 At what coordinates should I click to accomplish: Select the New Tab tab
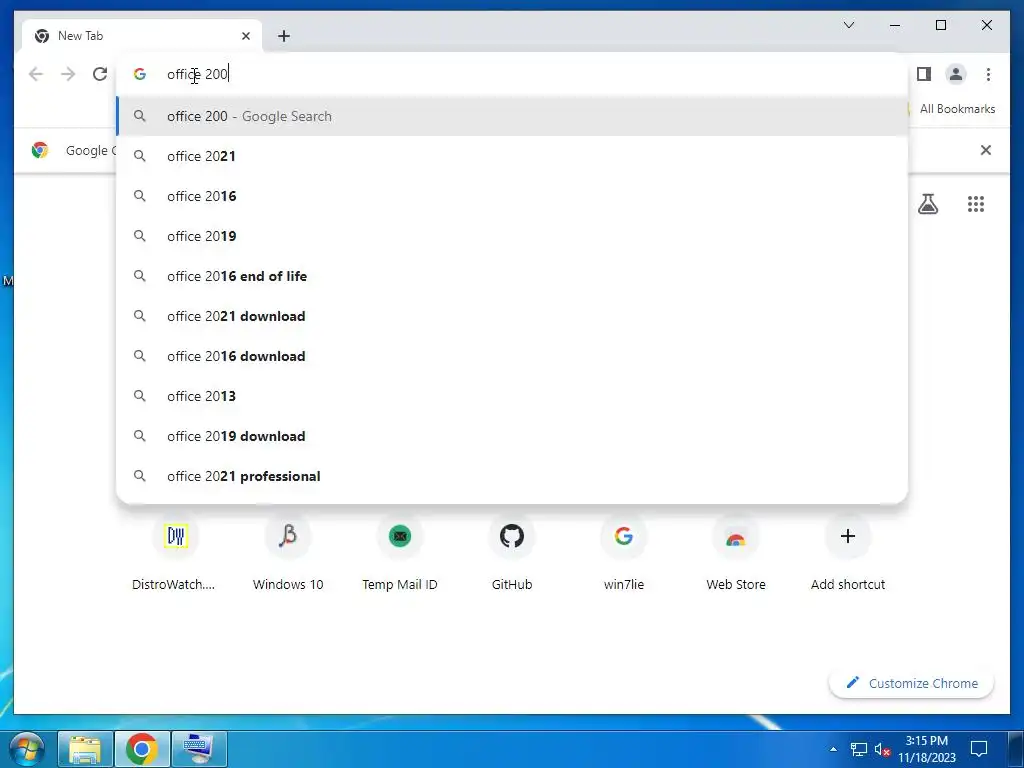click(x=142, y=36)
